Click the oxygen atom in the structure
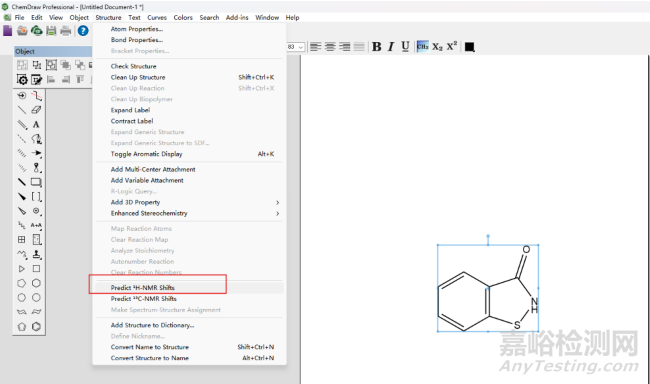The height and width of the screenshot is (384, 650). (x=526, y=249)
